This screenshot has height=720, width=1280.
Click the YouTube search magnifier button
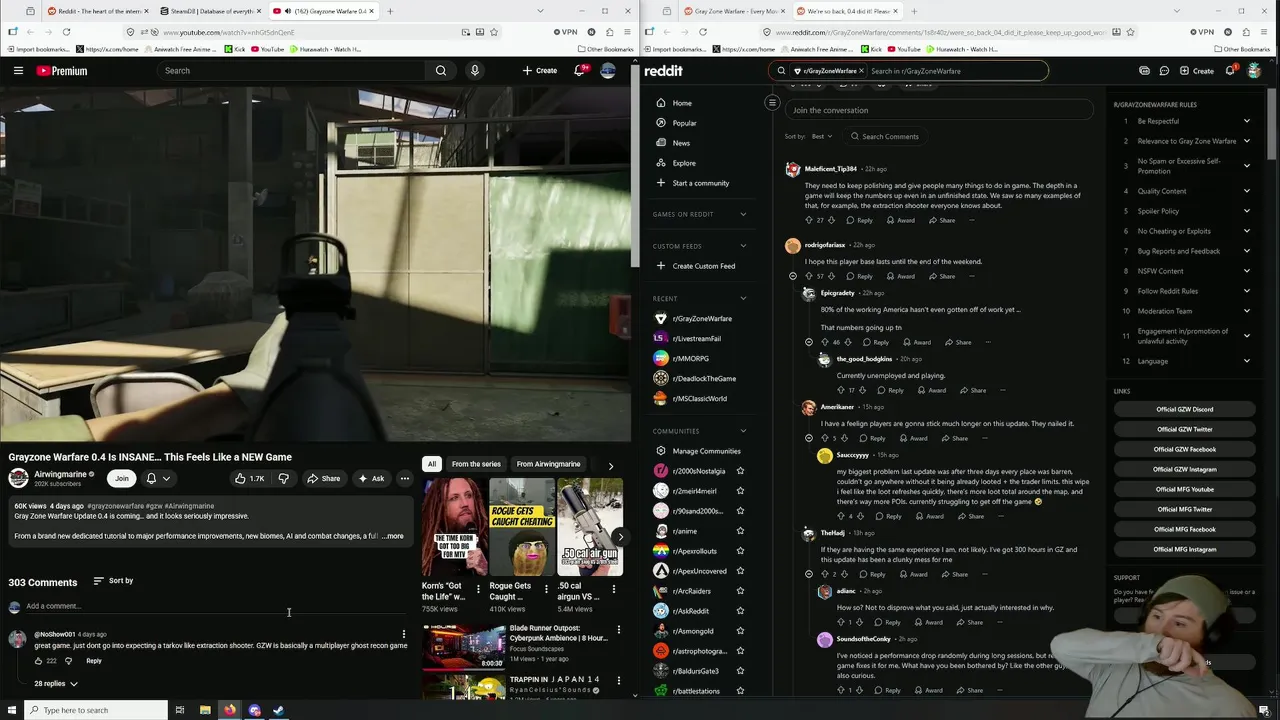click(x=441, y=71)
